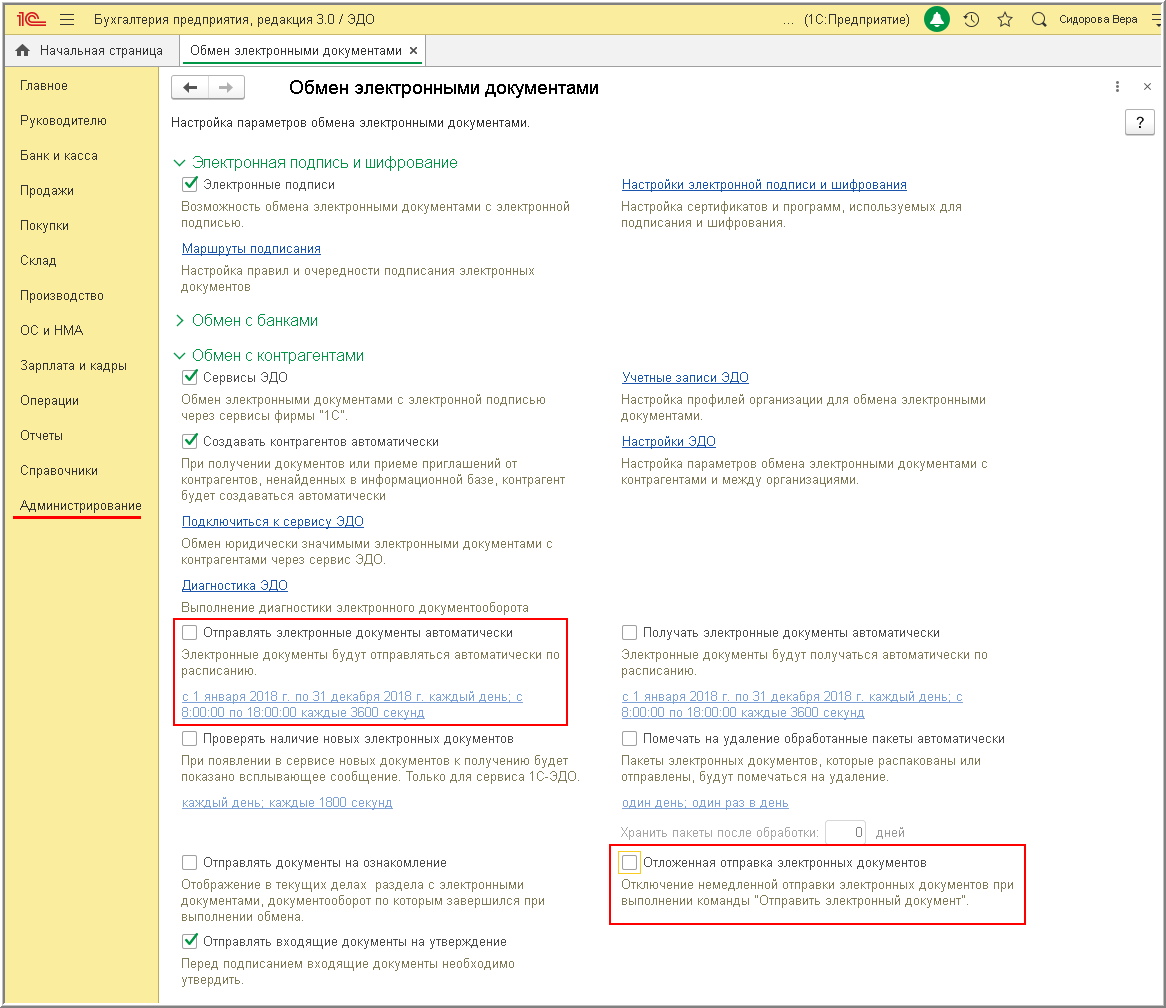Open Главное section in sidebar
This screenshot has width=1166, height=1008.
(44, 85)
